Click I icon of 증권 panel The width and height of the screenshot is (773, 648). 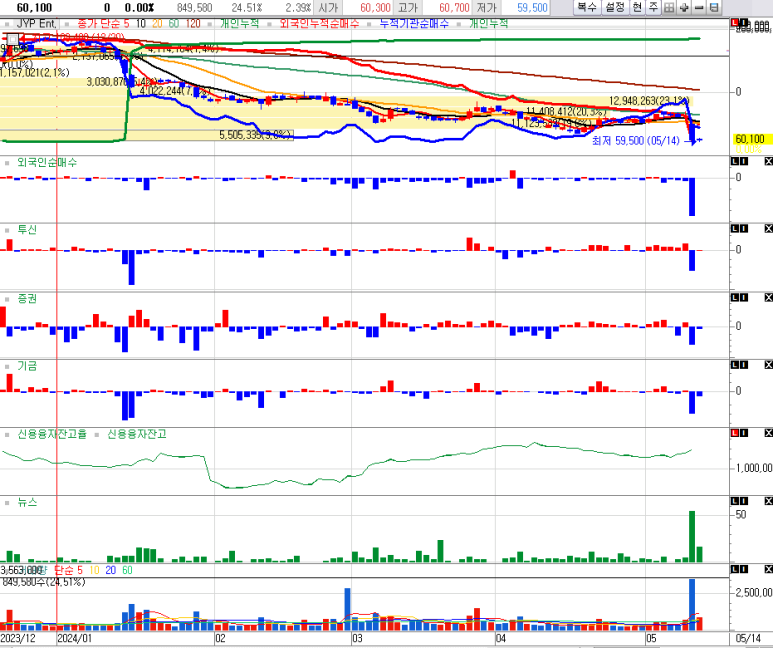pos(744,297)
